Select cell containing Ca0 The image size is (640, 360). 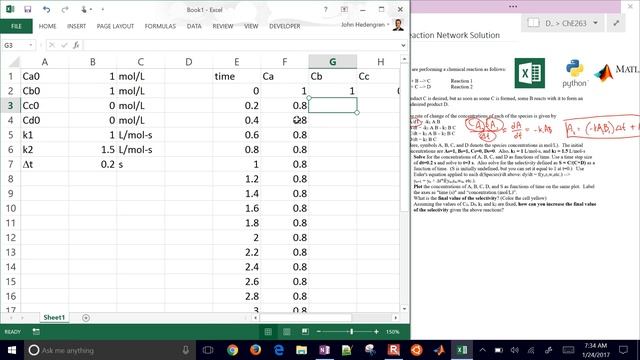[x=44, y=76]
